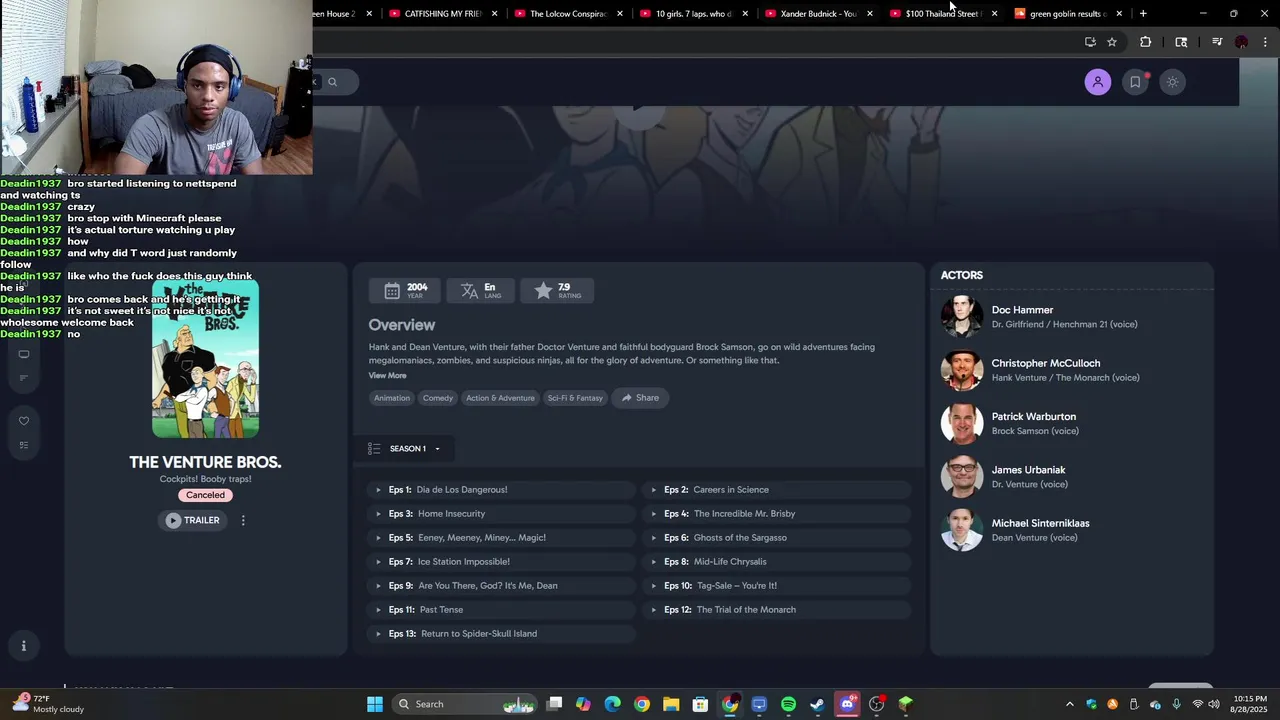
Task: Expand Eps 1 Dia de Los Dangerous!
Action: tap(502, 490)
